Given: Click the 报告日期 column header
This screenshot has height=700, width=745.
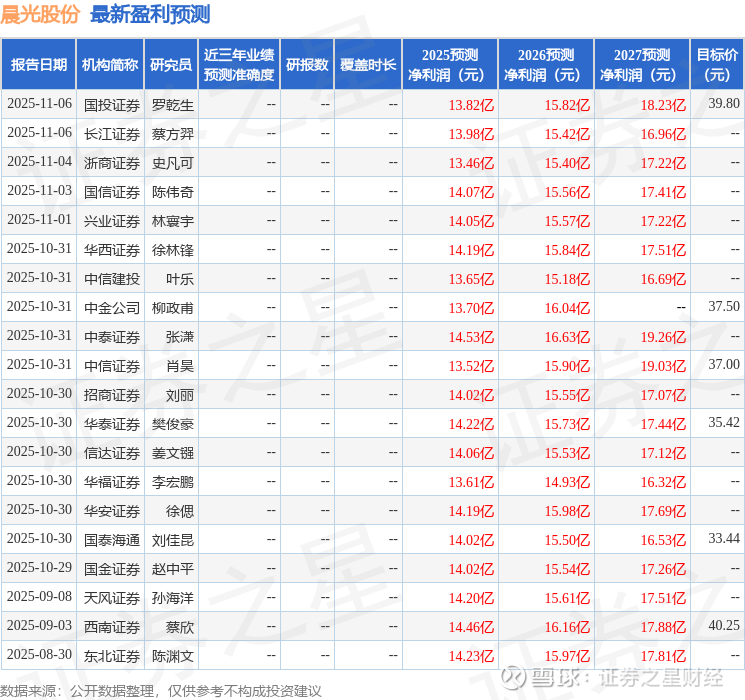Looking at the screenshot, I should (38, 64).
